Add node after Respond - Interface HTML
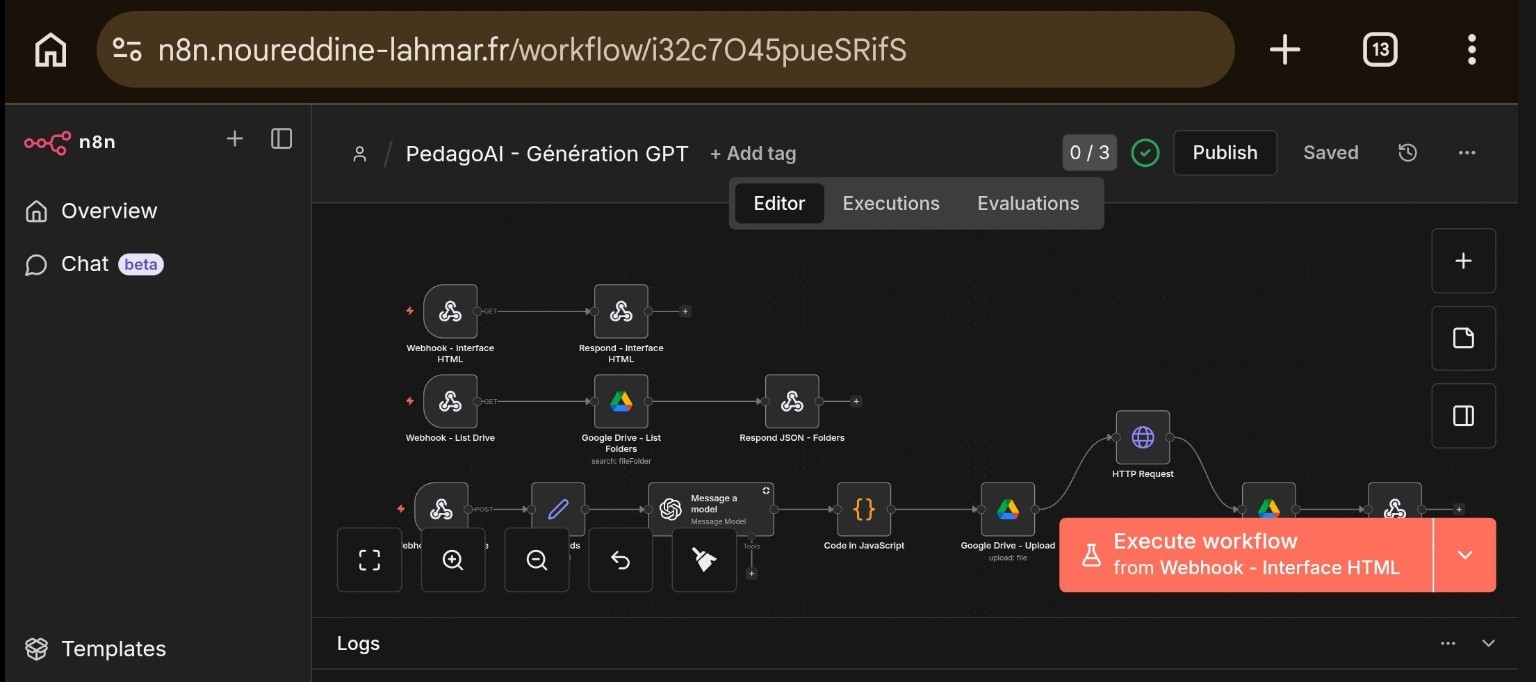This screenshot has width=1536, height=682. click(x=685, y=311)
